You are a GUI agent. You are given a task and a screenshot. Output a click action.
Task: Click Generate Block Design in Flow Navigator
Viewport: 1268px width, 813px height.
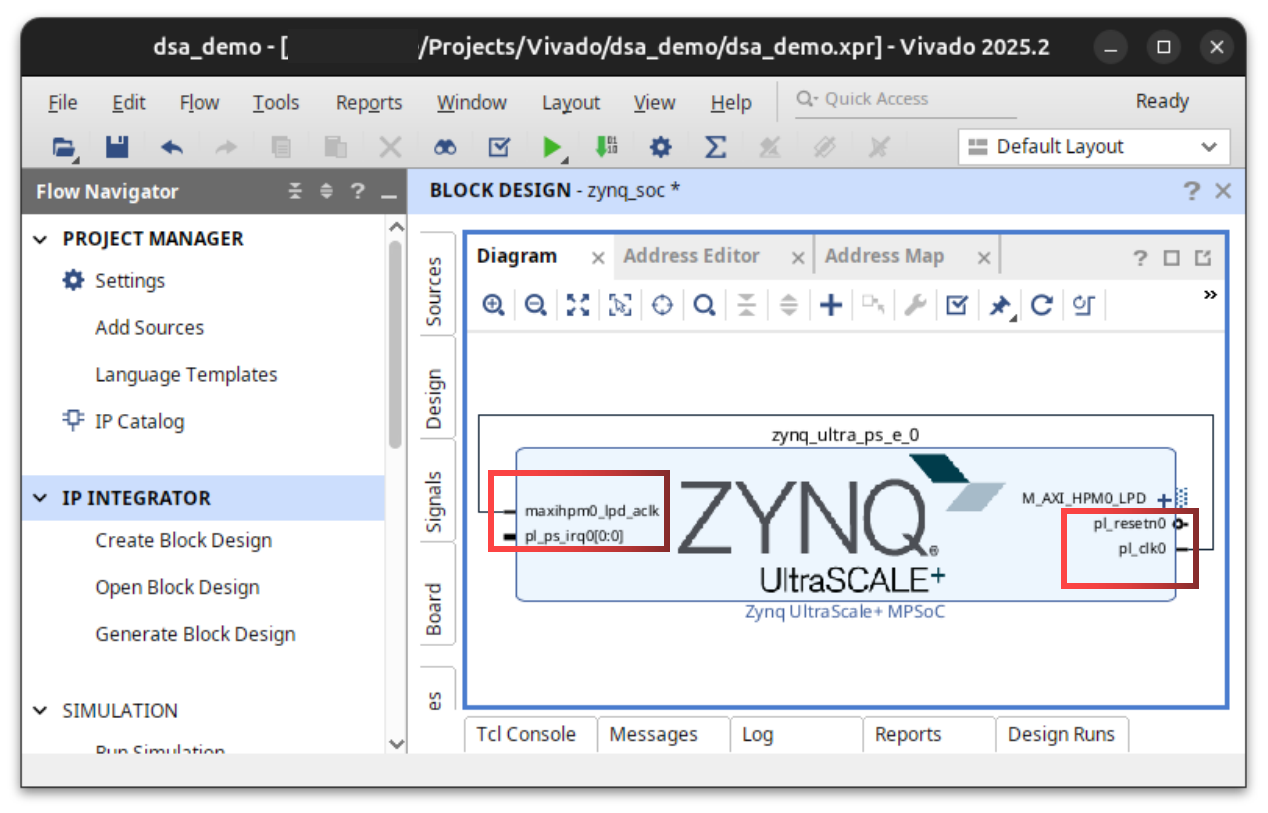[195, 634]
